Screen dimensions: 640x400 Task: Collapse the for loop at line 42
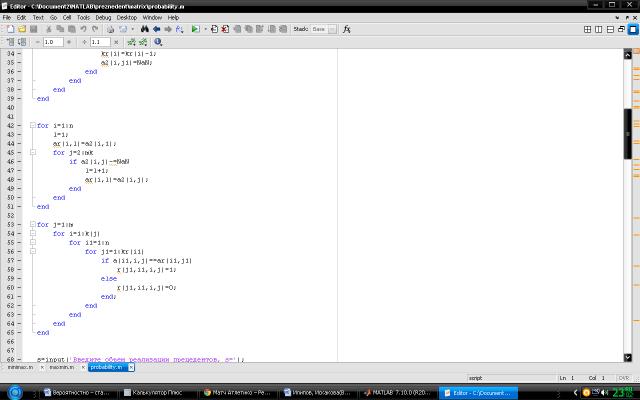coord(32,126)
